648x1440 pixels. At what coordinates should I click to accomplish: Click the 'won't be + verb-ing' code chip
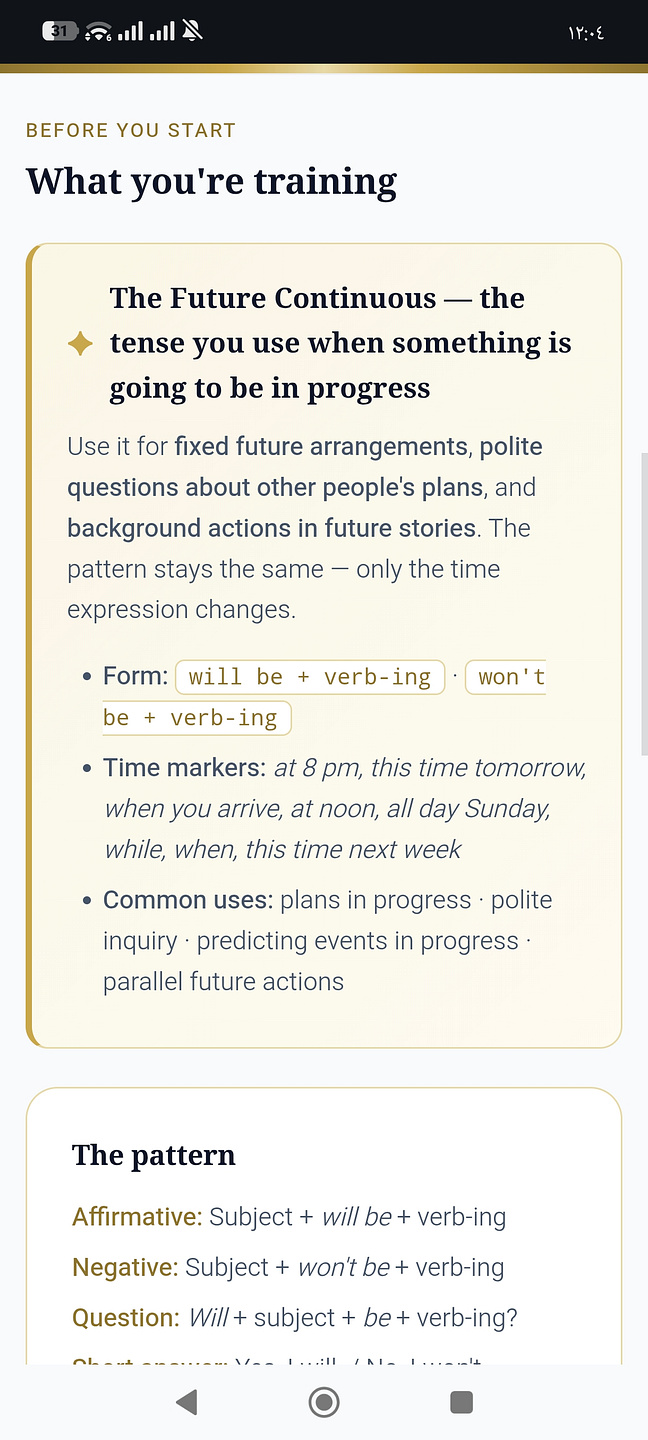[324, 697]
